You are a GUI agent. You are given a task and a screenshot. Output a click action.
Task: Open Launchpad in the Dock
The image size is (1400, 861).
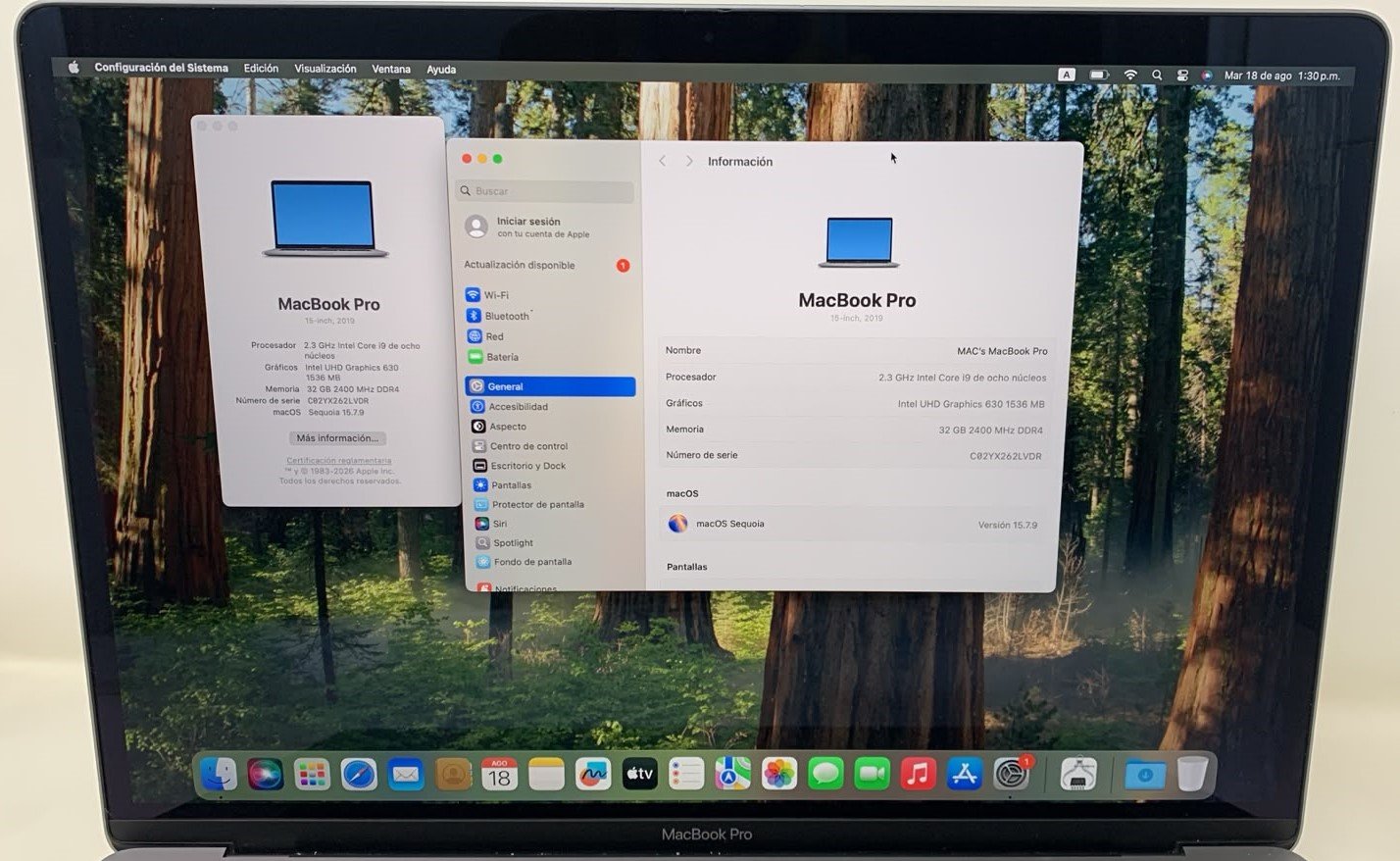(312, 775)
